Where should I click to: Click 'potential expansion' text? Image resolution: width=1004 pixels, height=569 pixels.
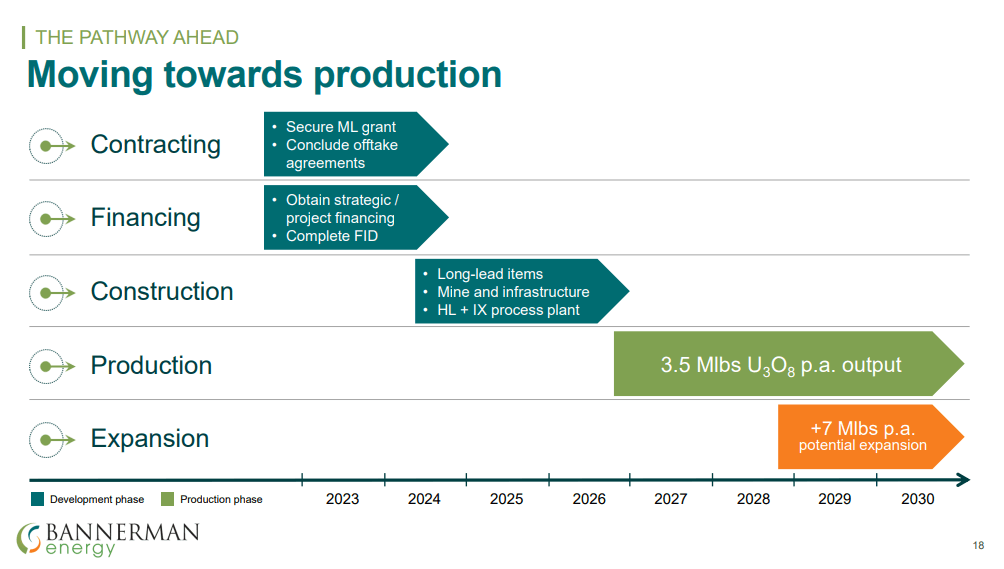(862, 445)
